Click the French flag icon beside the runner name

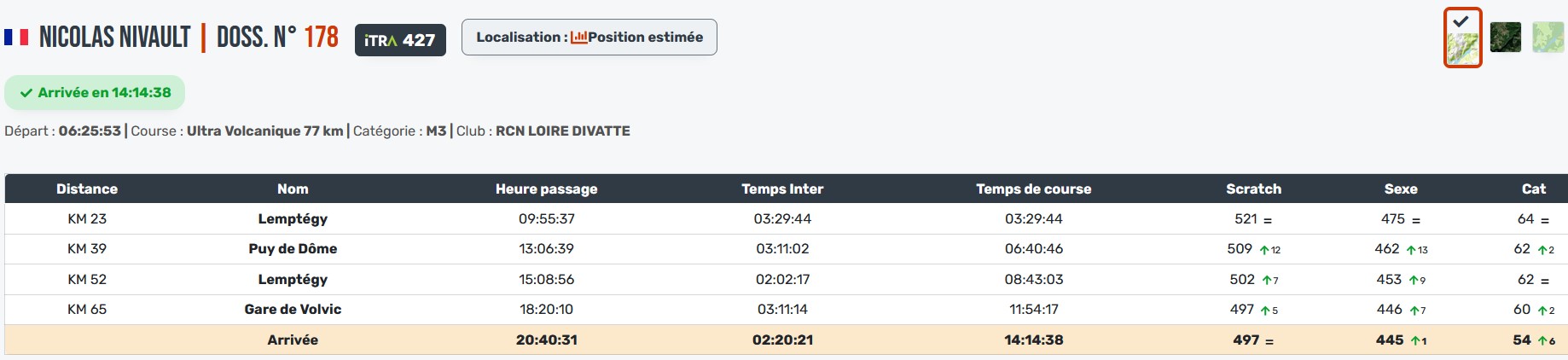coord(16,38)
